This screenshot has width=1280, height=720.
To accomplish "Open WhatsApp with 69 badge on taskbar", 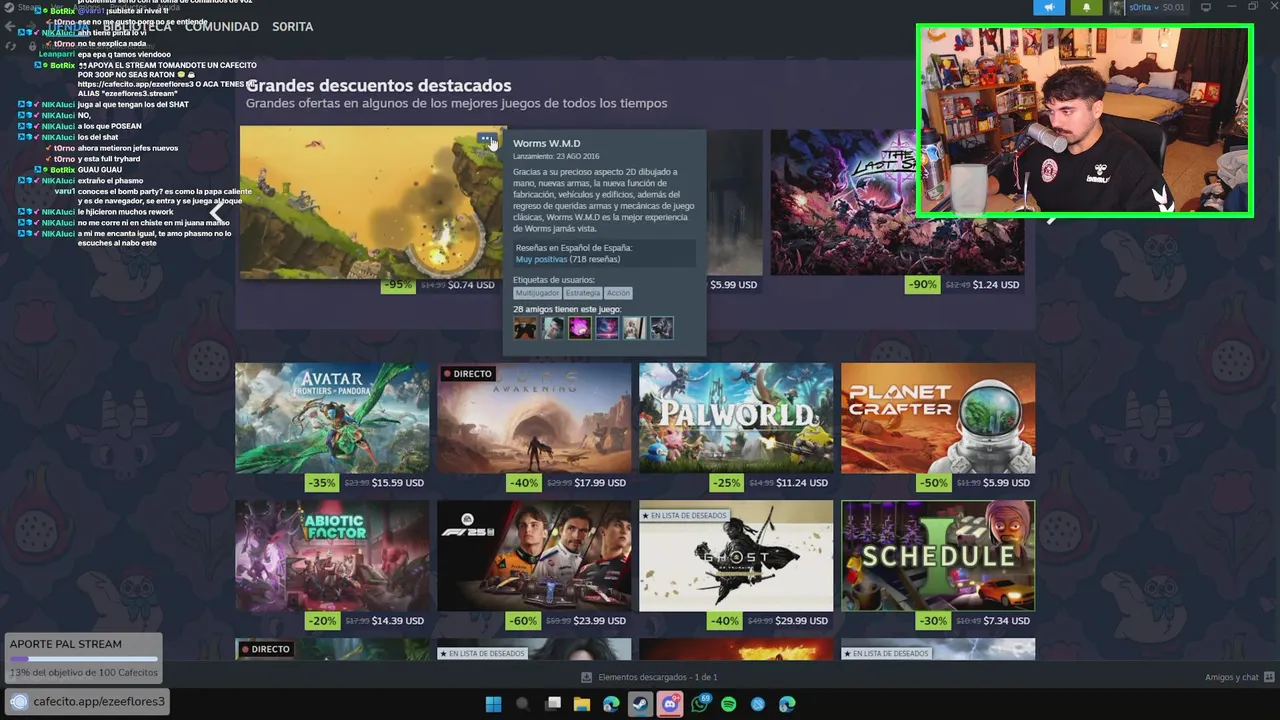I will [700, 704].
